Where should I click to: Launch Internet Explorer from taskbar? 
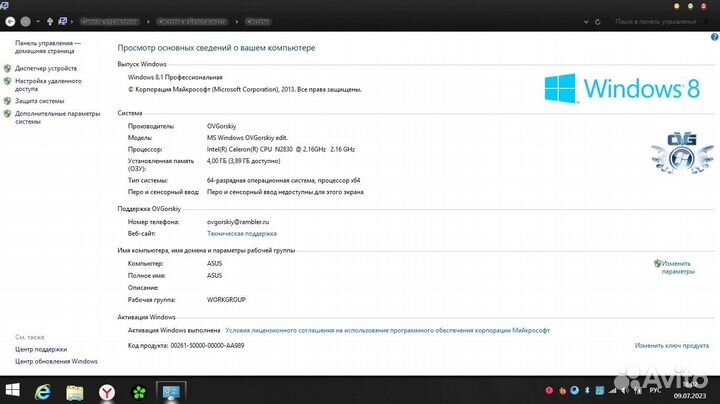tap(43, 392)
